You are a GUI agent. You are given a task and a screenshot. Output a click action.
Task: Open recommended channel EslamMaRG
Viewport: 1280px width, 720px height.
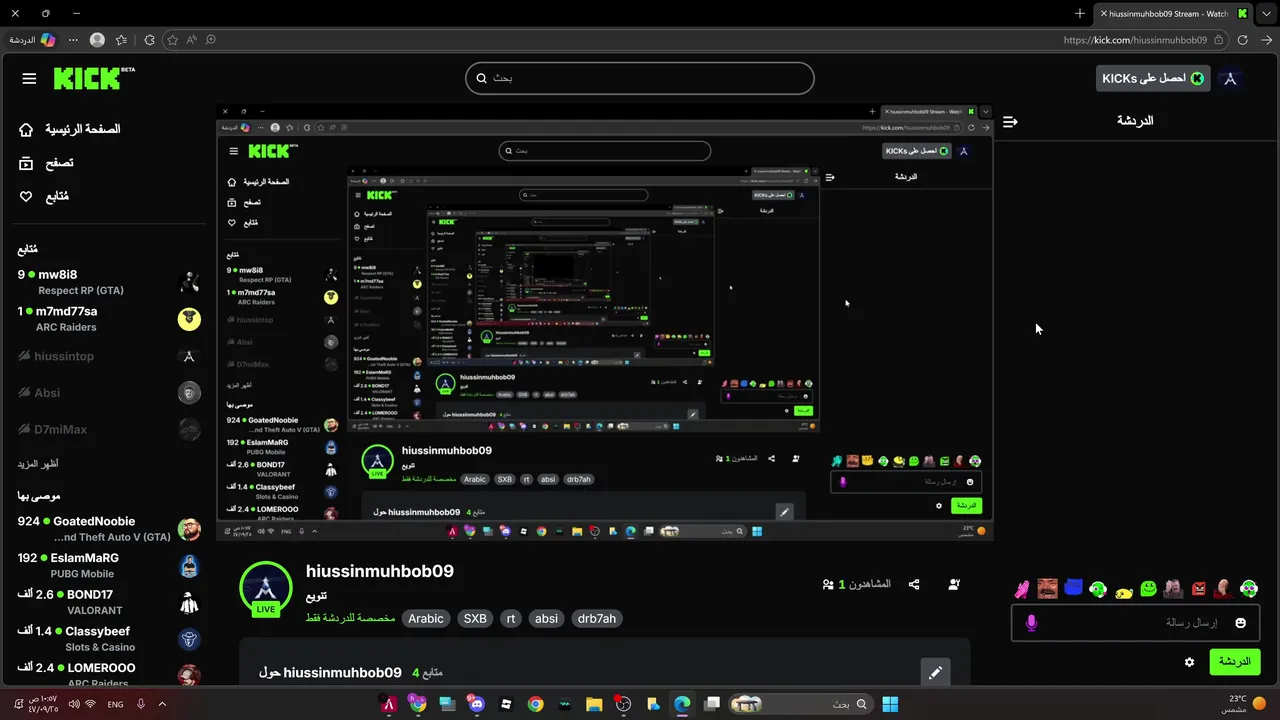pos(110,566)
